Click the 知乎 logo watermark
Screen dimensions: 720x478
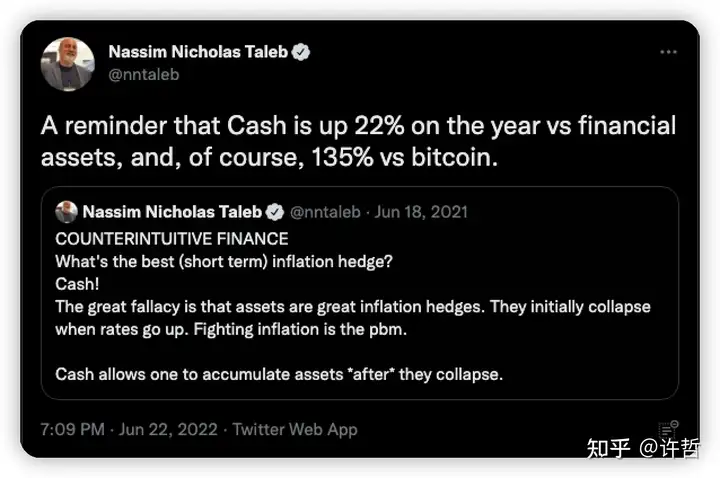click(x=608, y=447)
